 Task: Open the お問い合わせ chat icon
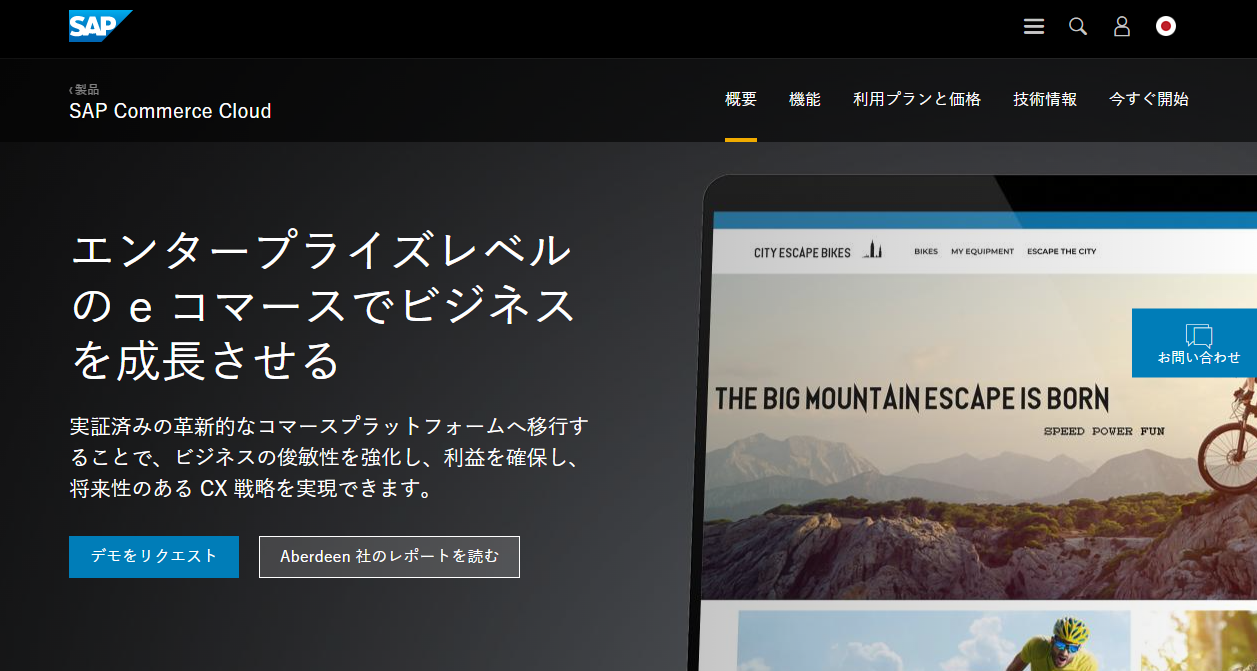[x=1199, y=335]
